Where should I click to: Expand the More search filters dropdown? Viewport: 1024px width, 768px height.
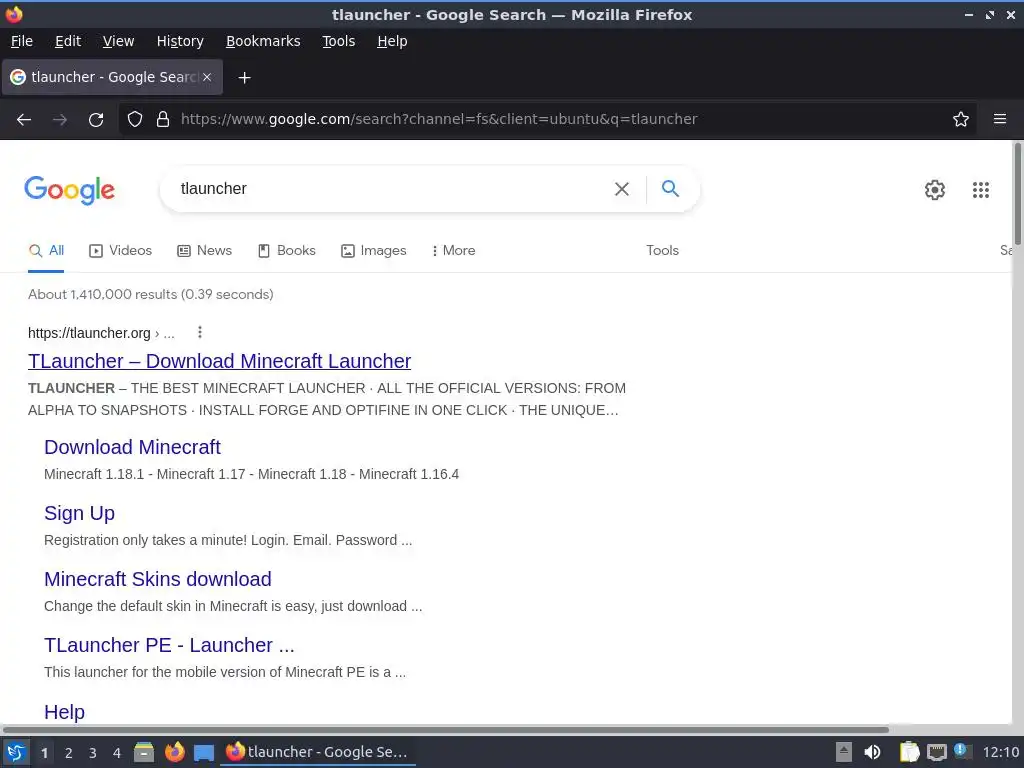click(454, 251)
